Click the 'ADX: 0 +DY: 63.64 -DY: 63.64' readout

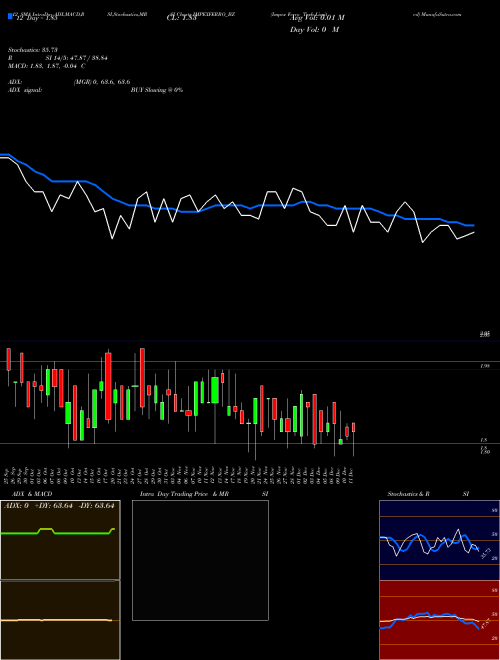point(59,506)
